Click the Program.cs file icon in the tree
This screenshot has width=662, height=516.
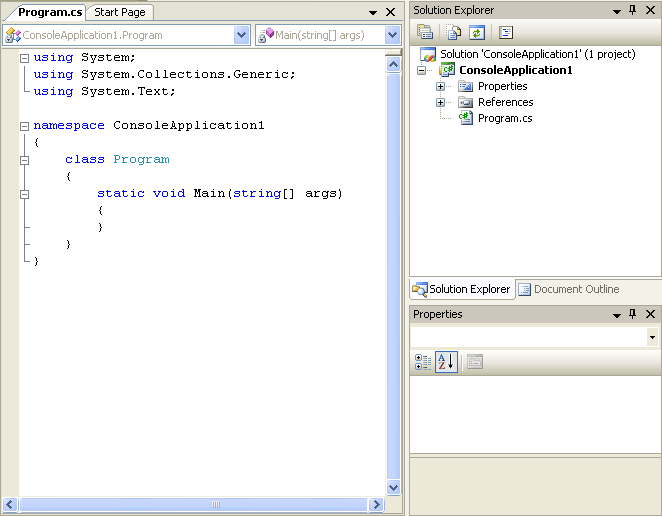[465, 118]
